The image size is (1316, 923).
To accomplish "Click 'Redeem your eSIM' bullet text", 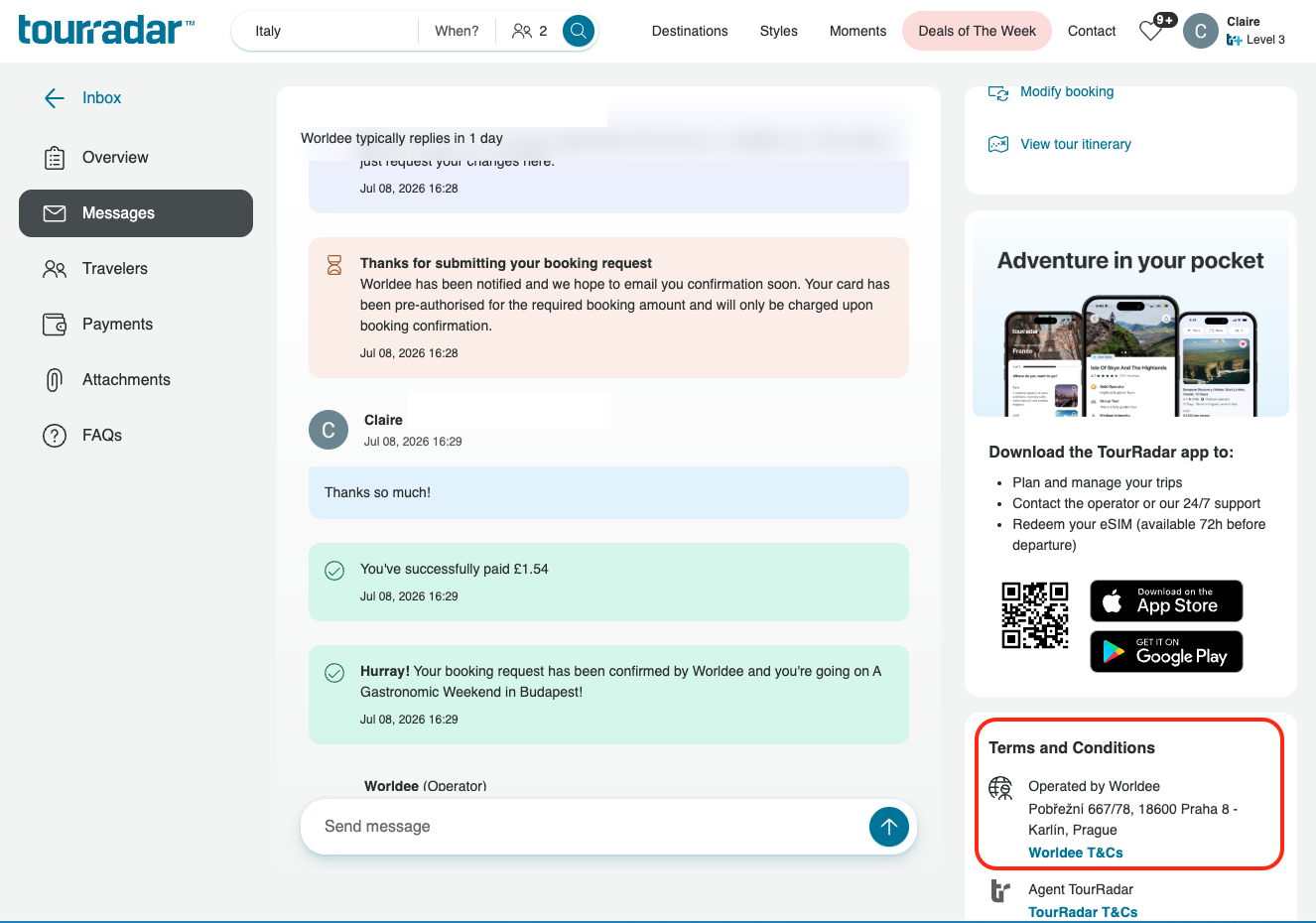I will (x=1139, y=534).
